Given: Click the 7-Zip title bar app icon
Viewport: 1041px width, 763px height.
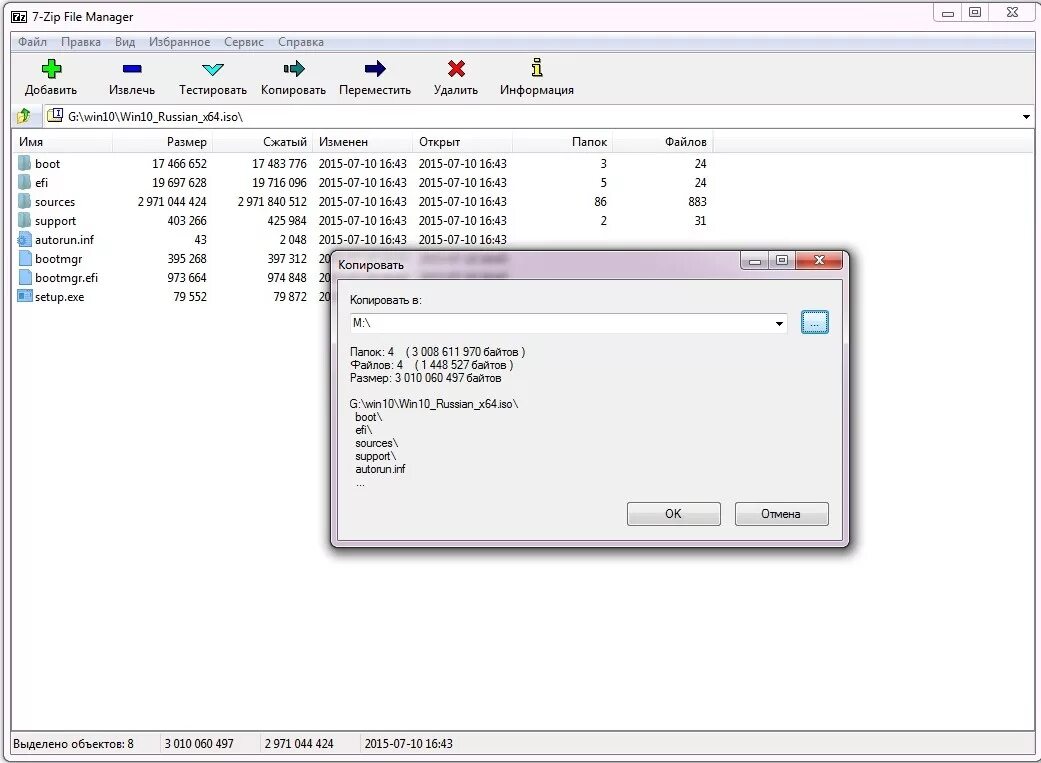Looking at the screenshot, I should [19, 17].
